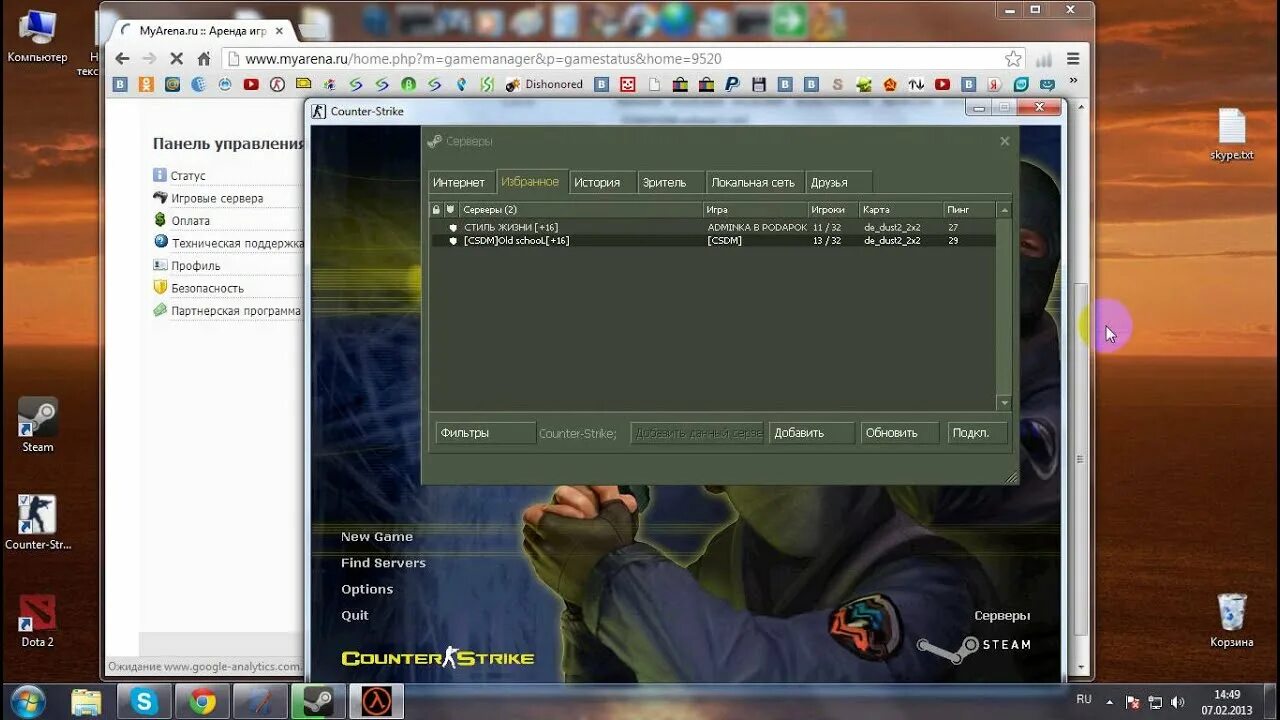Screen dimensions: 1280x720
Task: Sort by the Игроки column header
Action: (833, 210)
